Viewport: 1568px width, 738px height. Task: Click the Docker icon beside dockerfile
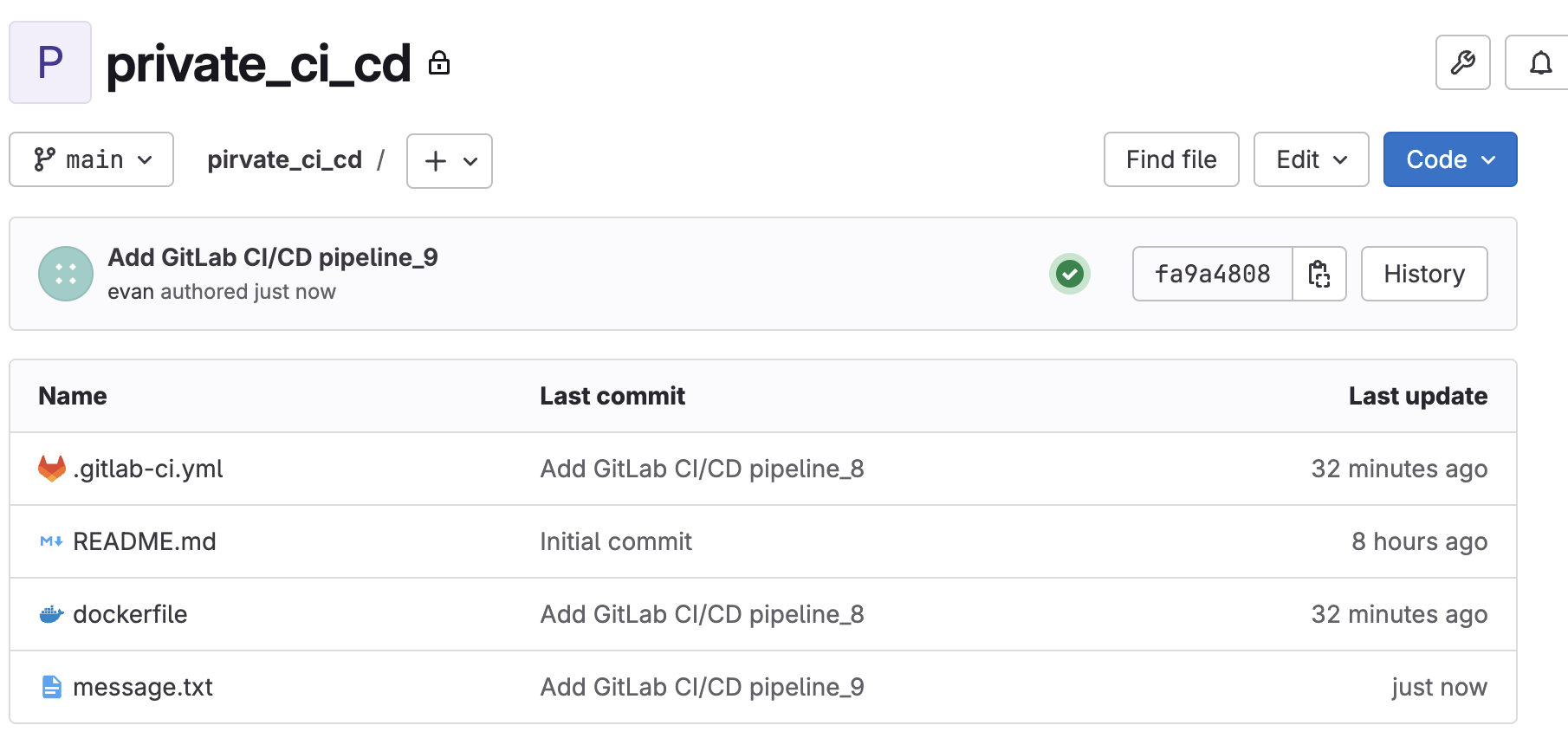(52, 614)
